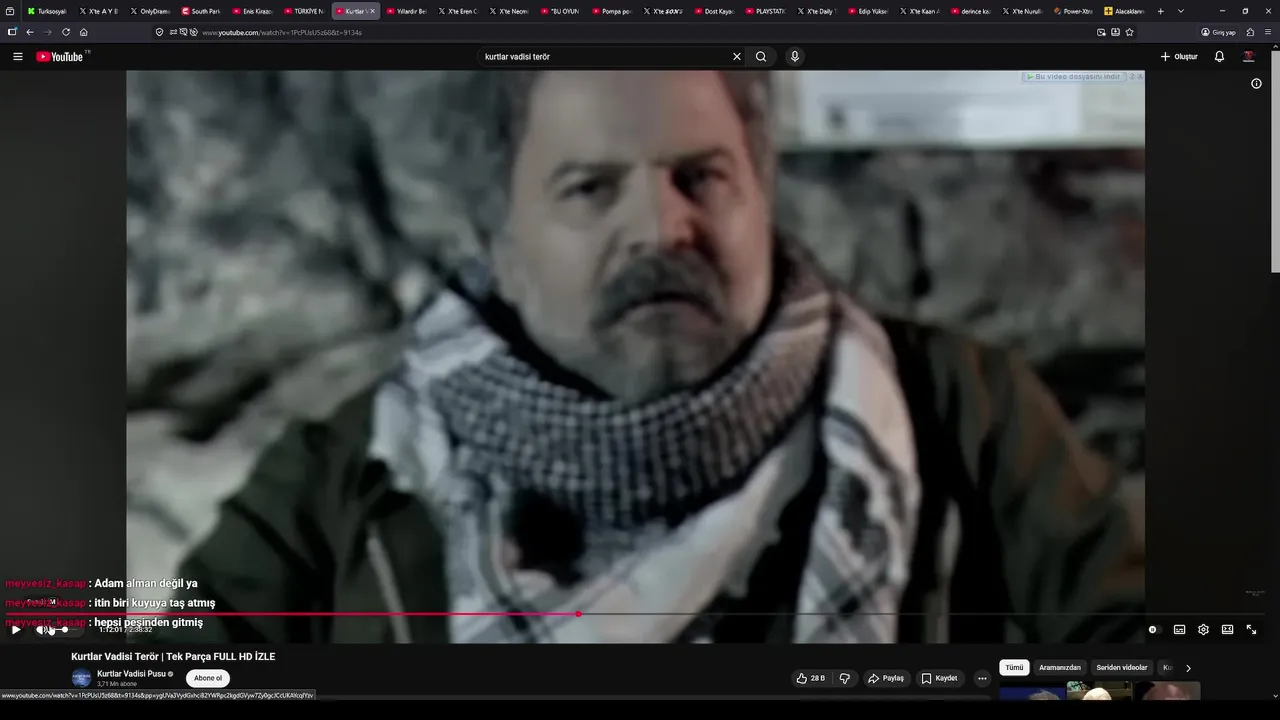Screen dimensions: 1280x720
Task: Open the Oluştur create menu
Action: [x=1179, y=57]
